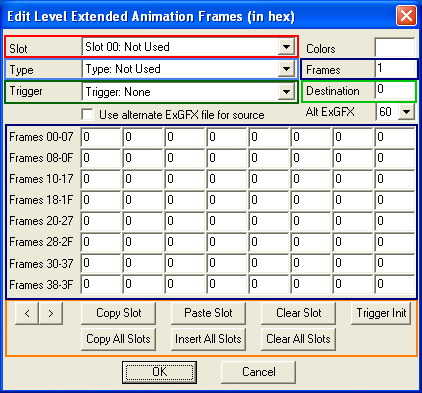Click first field in Frames 20-27 row
The width and height of the screenshot is (422, 393).
click(101, 221)
